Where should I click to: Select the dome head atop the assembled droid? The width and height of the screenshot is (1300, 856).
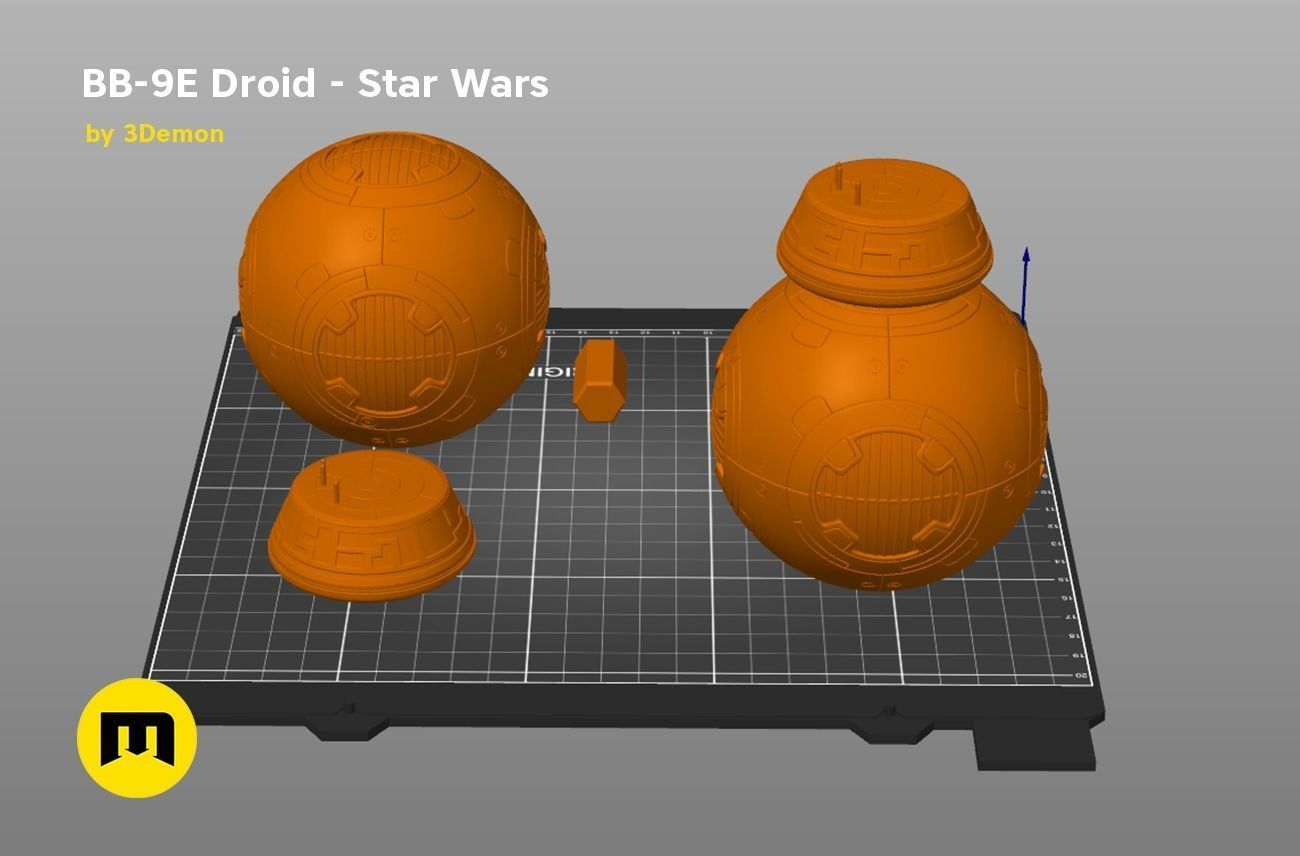pyautogui.click(x=885, y=233)
